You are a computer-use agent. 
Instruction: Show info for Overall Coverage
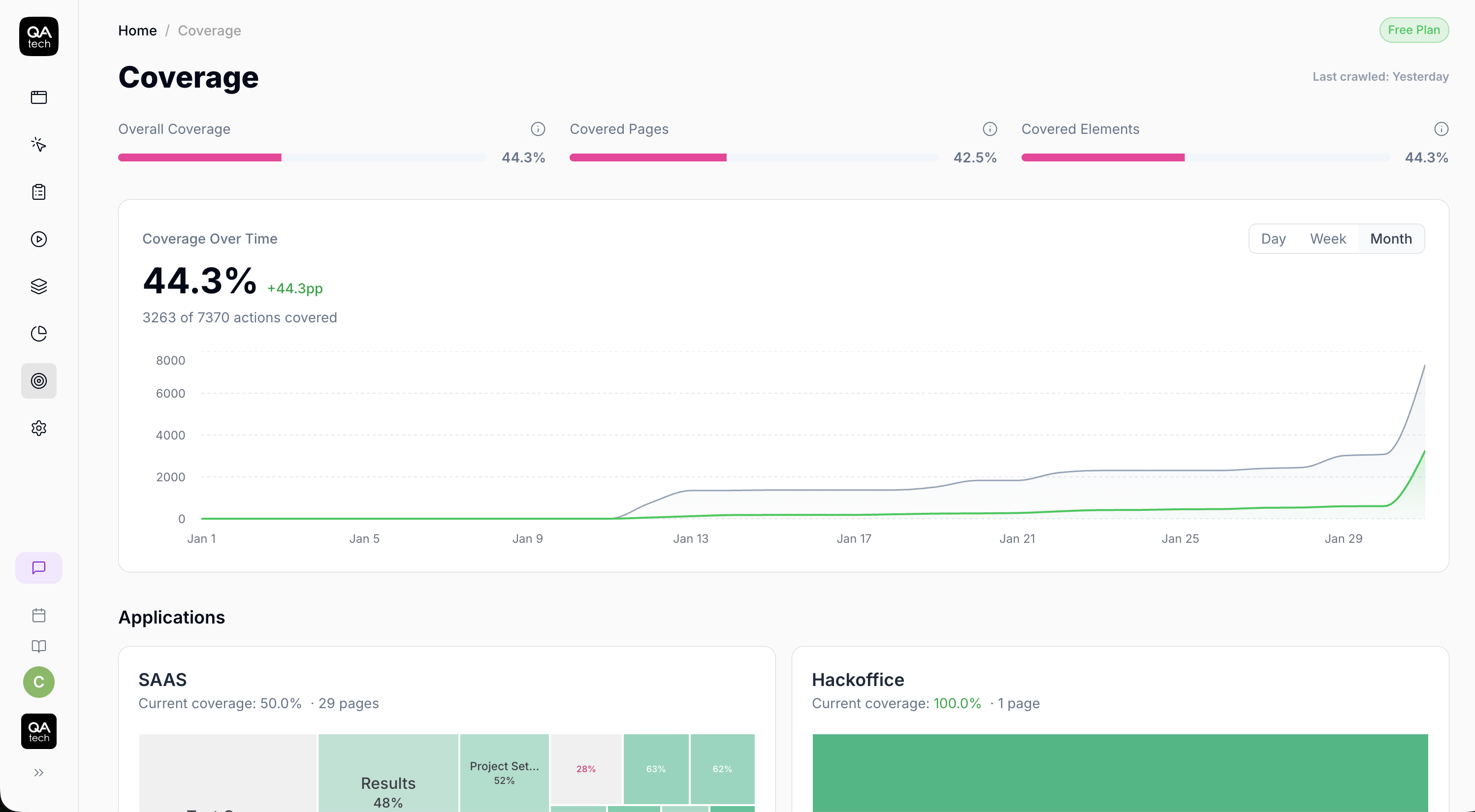tap(537, 129)
